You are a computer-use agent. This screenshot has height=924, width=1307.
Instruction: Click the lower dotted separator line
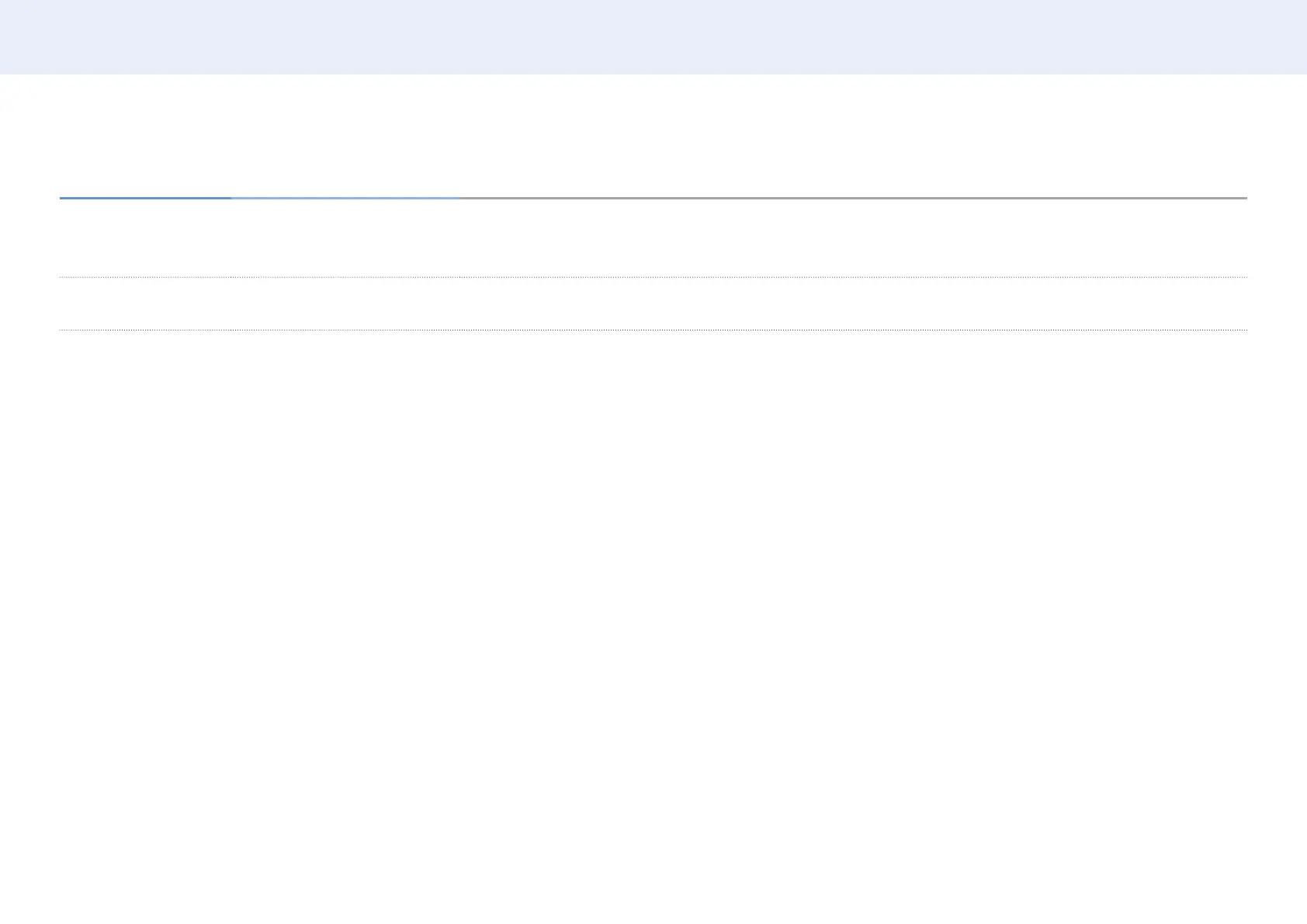pyautogui.click(x=653, y=330)
